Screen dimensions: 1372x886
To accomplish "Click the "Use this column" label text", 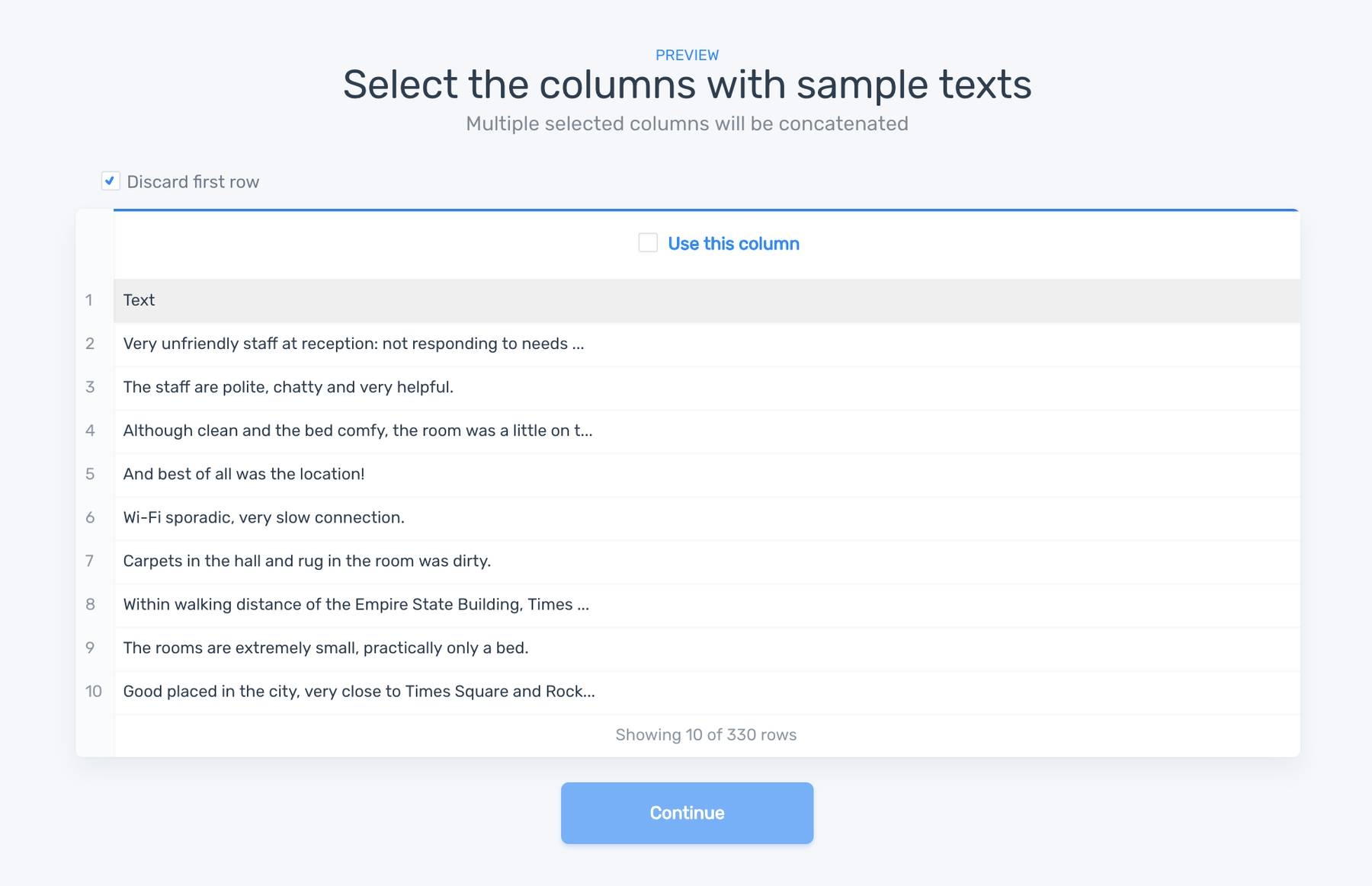I will [733, 244].
